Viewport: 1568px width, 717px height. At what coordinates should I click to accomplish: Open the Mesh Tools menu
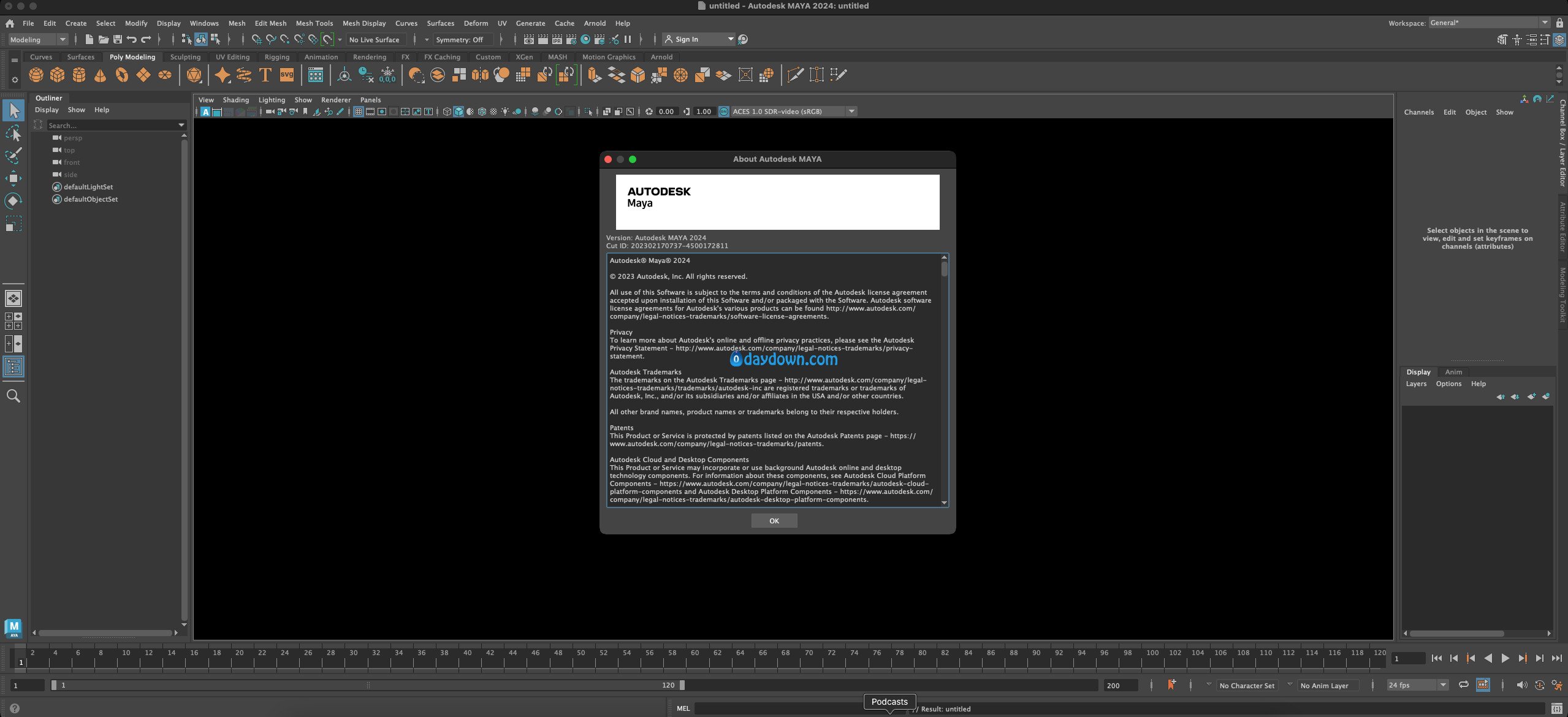(314, 23)
